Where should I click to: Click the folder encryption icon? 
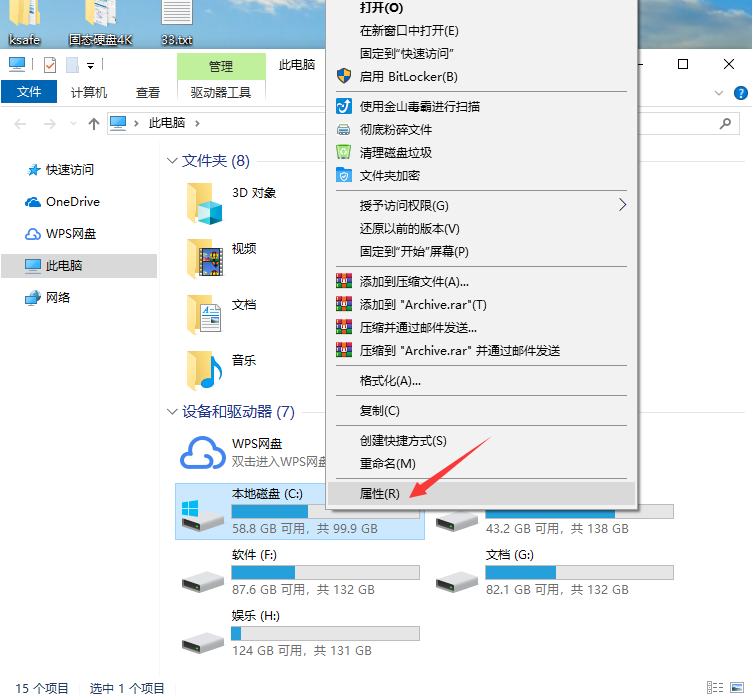pyautogui.click(x=343, y=176)
